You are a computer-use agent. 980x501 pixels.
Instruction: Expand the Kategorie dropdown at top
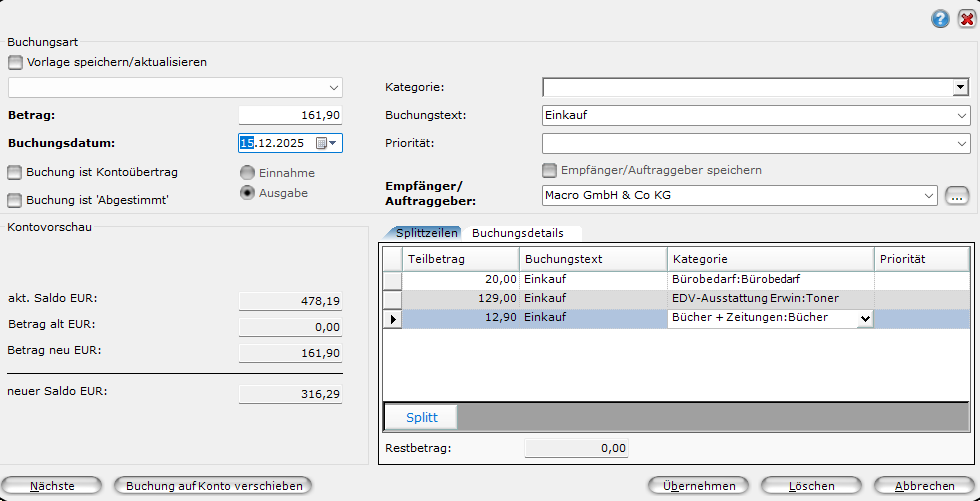959,88
